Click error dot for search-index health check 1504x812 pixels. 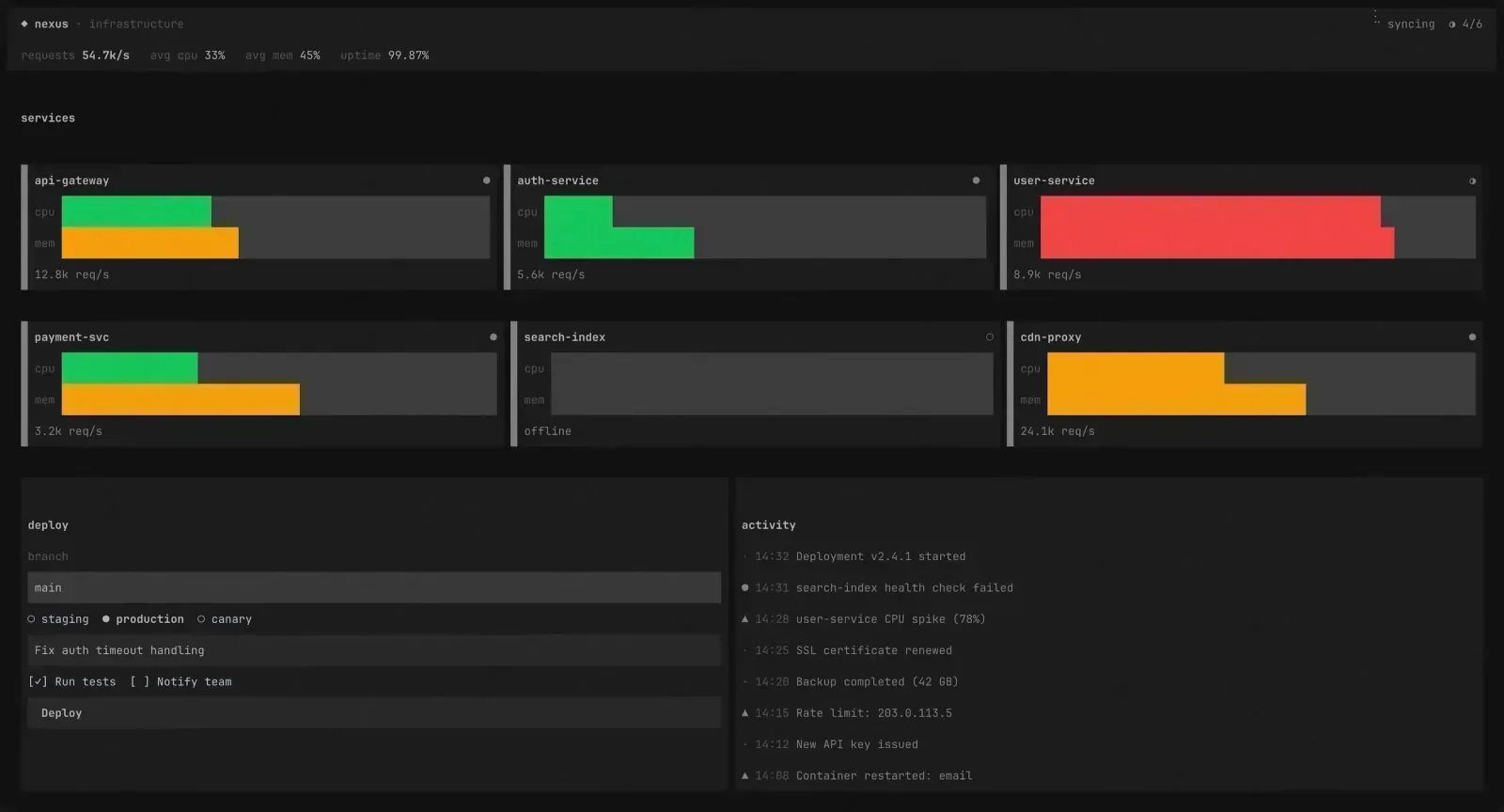click(x=745, y=588)
